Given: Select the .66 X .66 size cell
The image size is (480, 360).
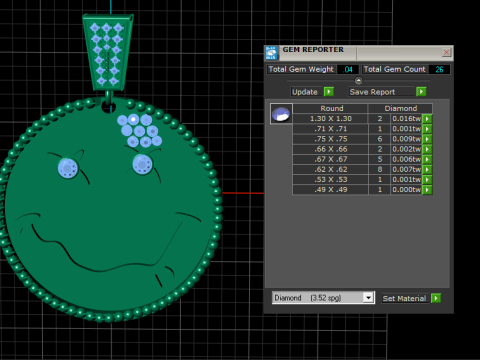Looking at the screenshot, I should (331, 149).
